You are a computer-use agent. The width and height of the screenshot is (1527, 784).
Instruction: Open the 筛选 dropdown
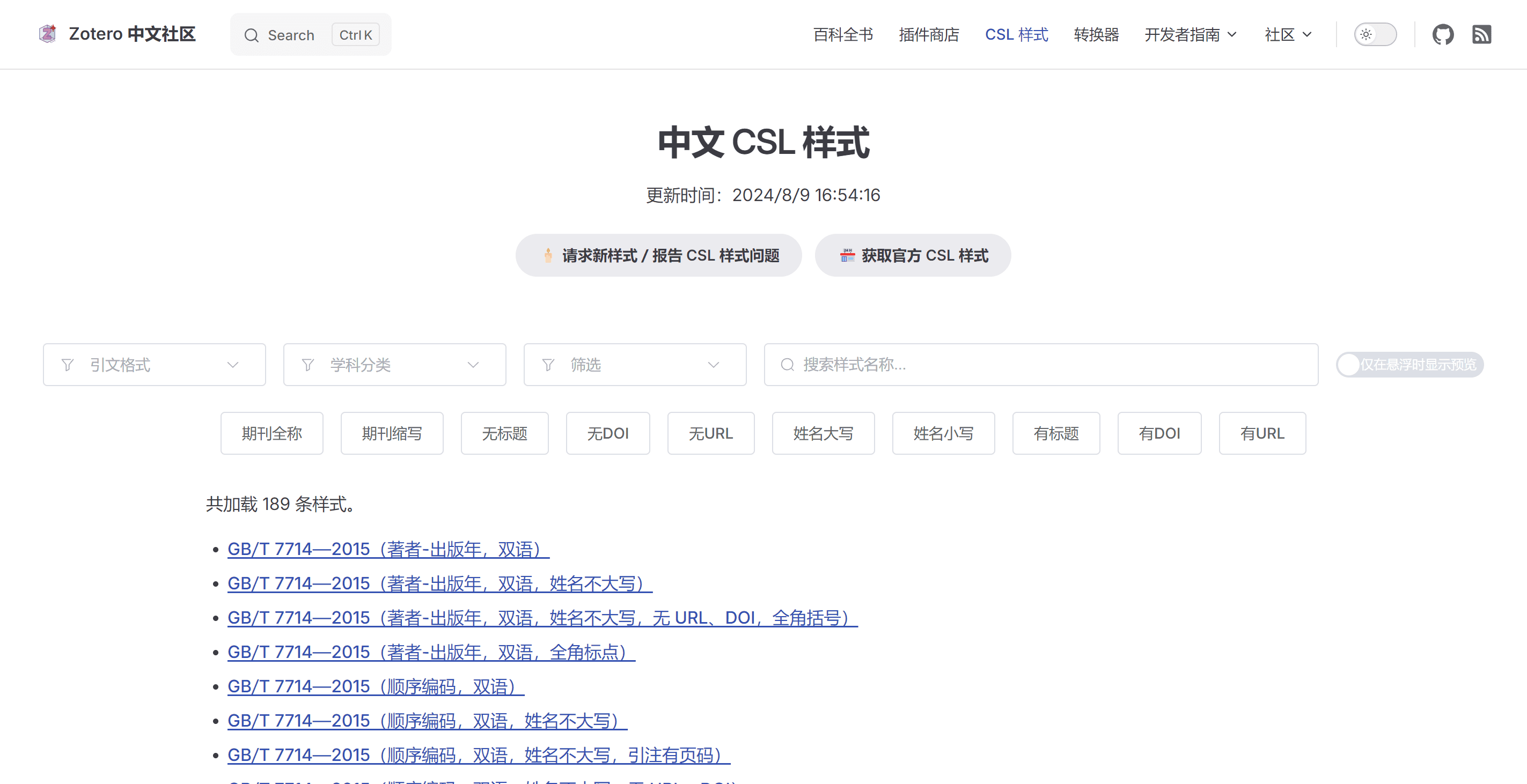[635, 365]
